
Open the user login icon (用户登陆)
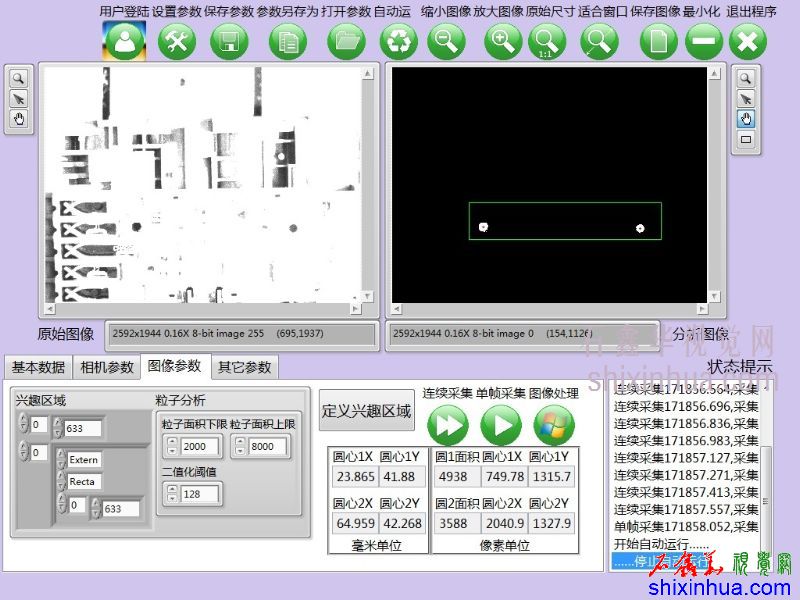pyautogui.click(x=124, y=41)
